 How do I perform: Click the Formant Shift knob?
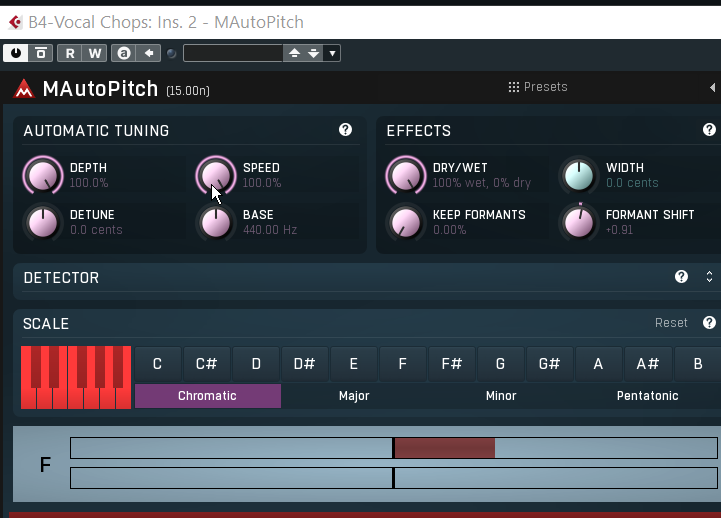coord(578,222)
